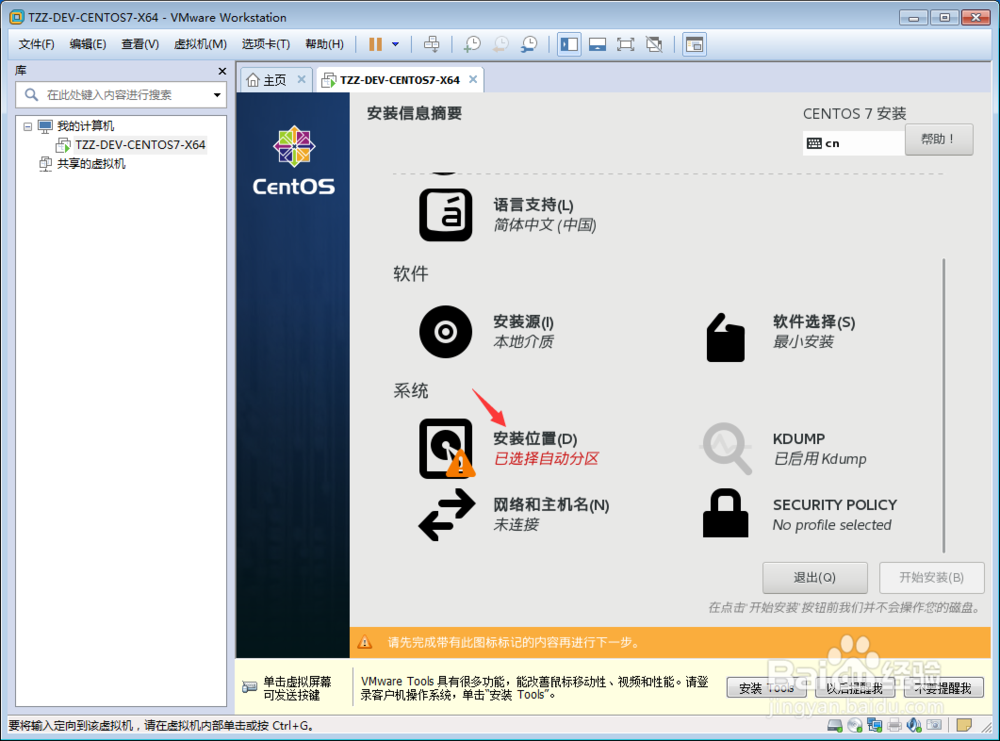Screen dimensions: 1000x741
Task: Click the installer summary vertical scrollbar
Action: coord(944,406)
